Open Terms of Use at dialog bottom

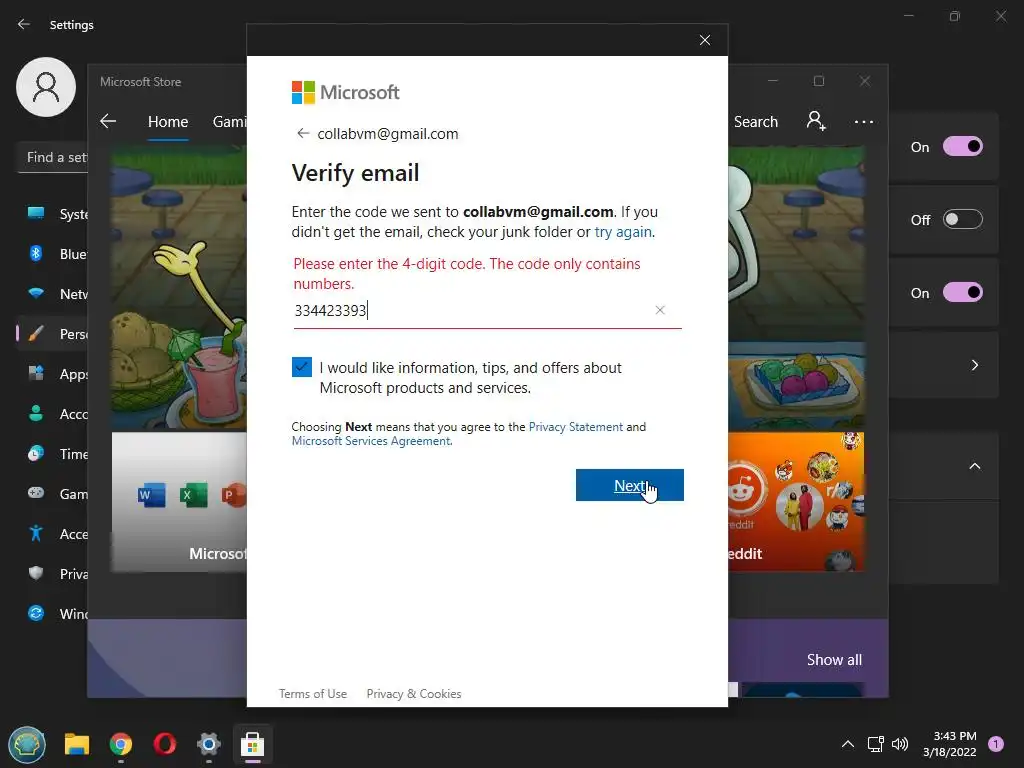[313, 694]
